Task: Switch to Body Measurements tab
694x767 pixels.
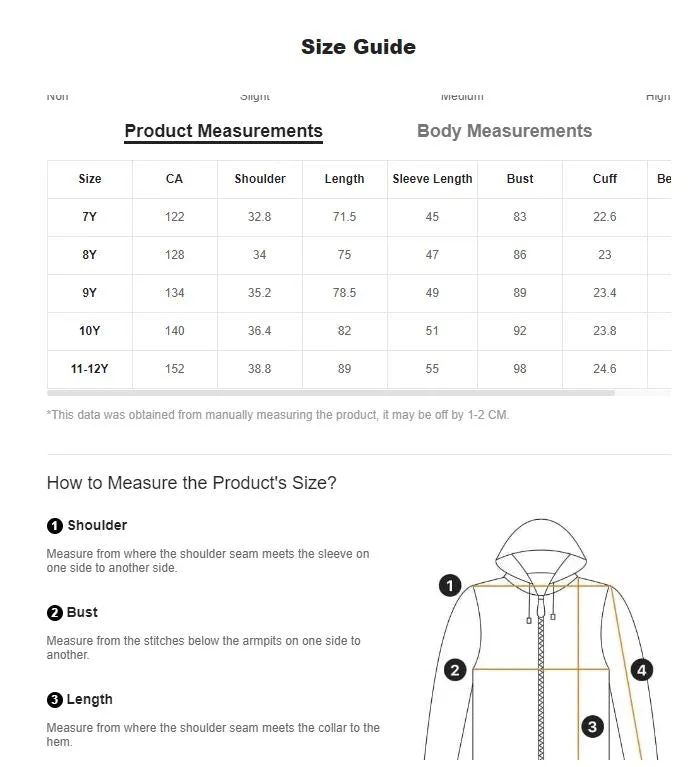Action: [504, 131]
